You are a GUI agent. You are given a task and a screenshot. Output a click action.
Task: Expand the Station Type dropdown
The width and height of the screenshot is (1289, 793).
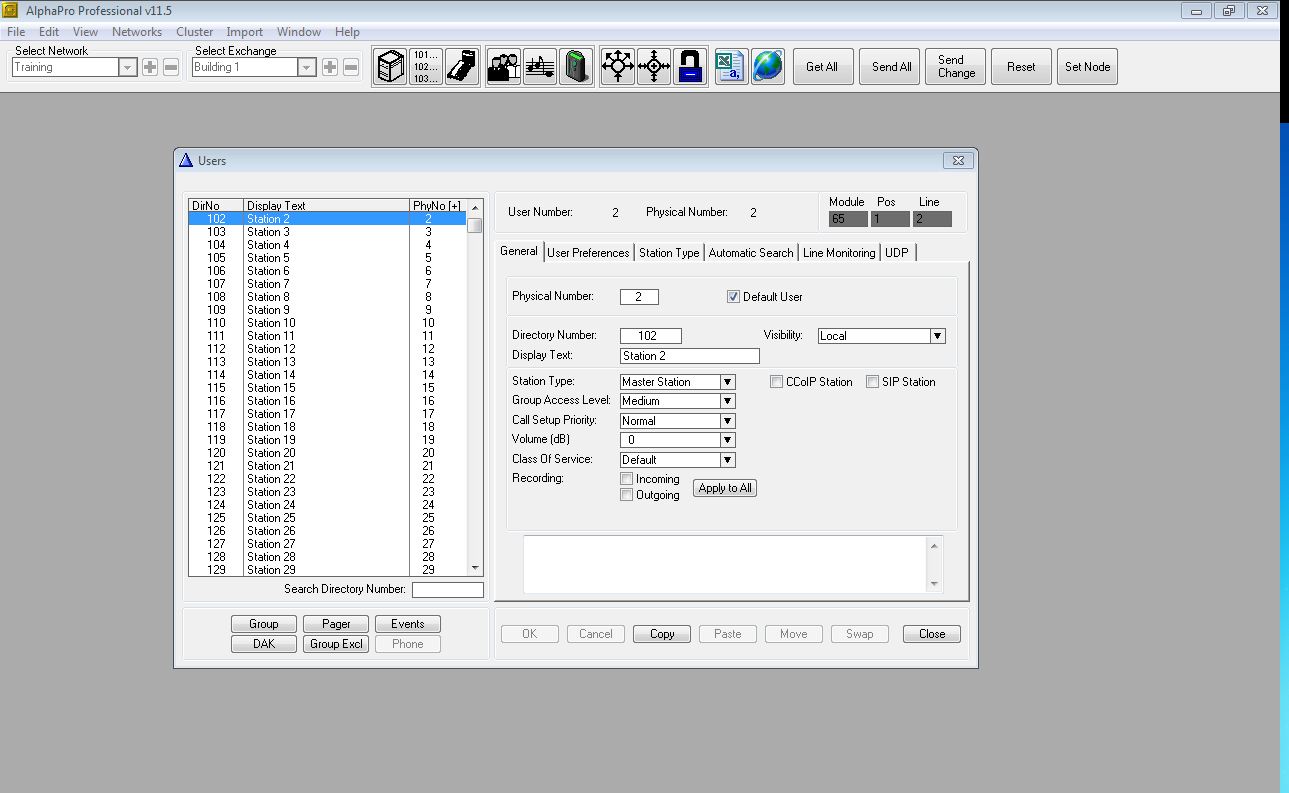coord(727,382)
